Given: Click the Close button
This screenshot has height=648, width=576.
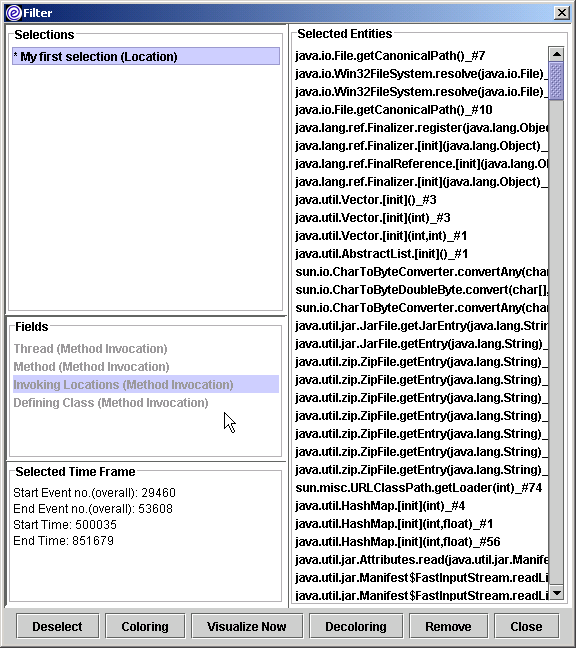Looking at the screenshot, I should (526, 627).
